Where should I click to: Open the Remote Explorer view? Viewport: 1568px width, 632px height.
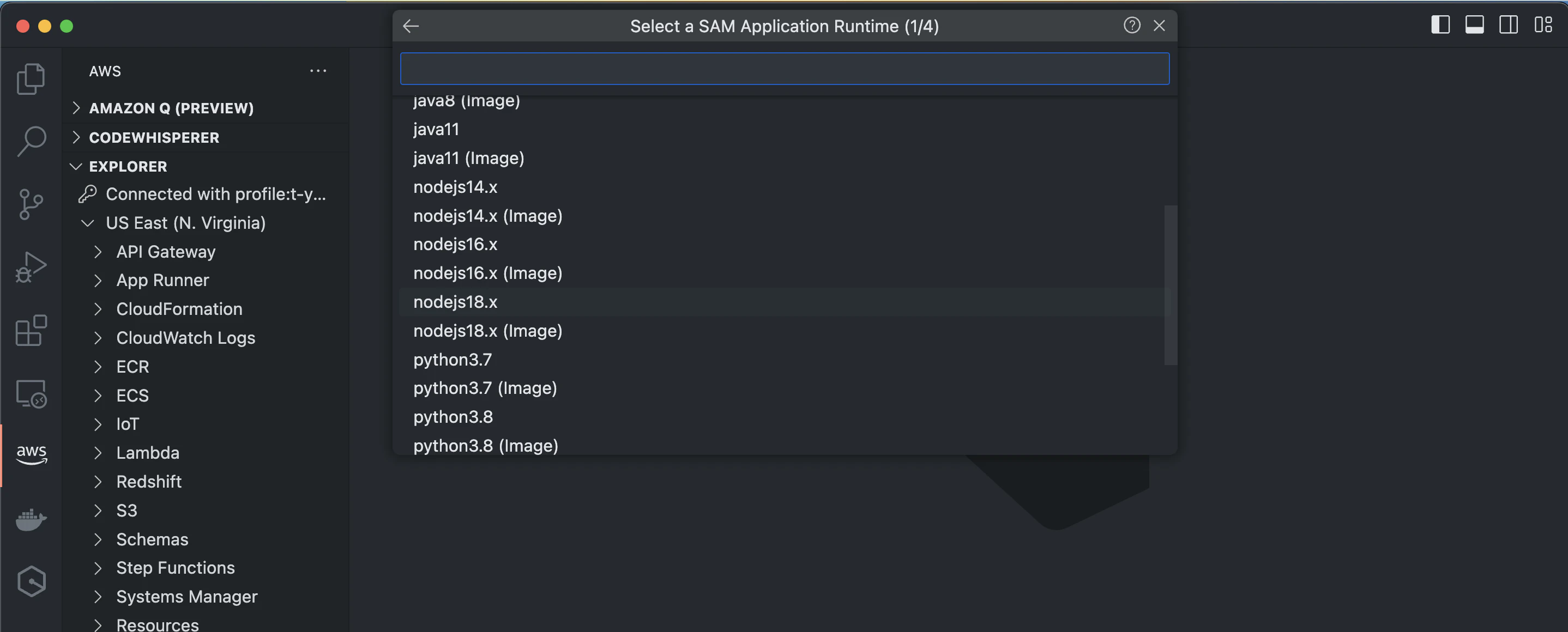click(x=31, y=394)
